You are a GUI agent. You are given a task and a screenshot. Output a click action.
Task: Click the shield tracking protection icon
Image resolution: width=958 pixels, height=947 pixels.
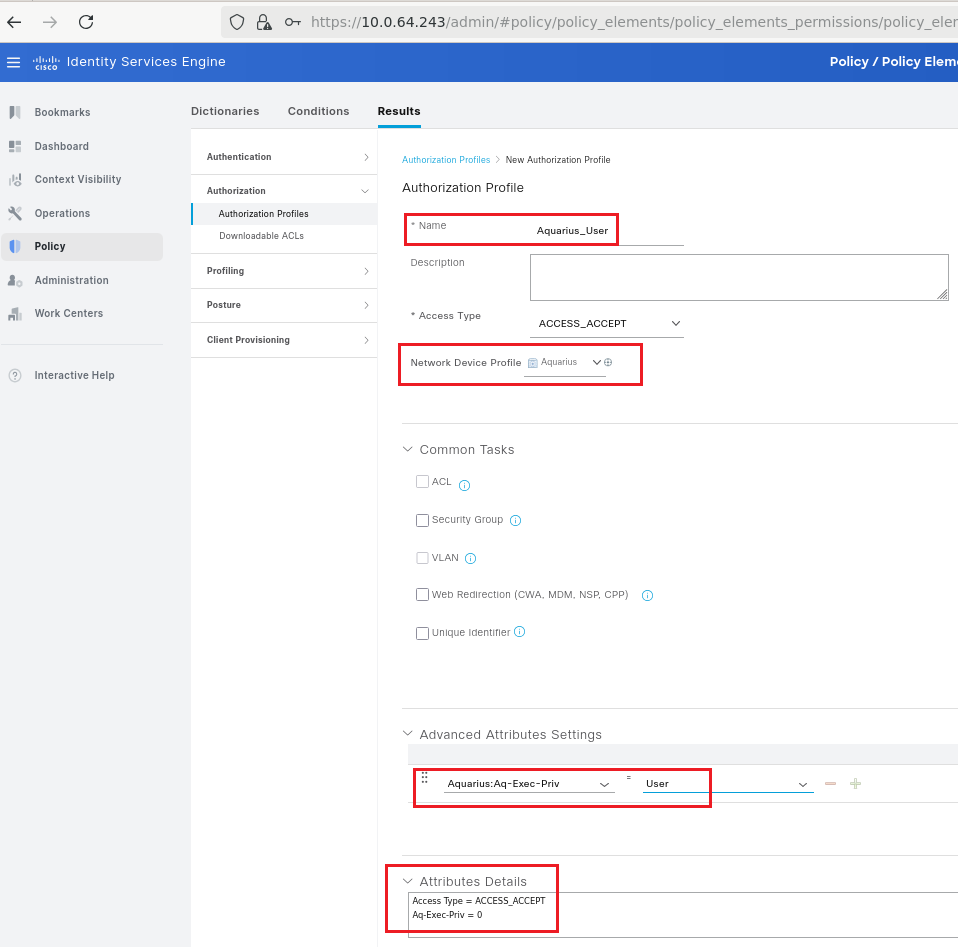pos(236,23)
